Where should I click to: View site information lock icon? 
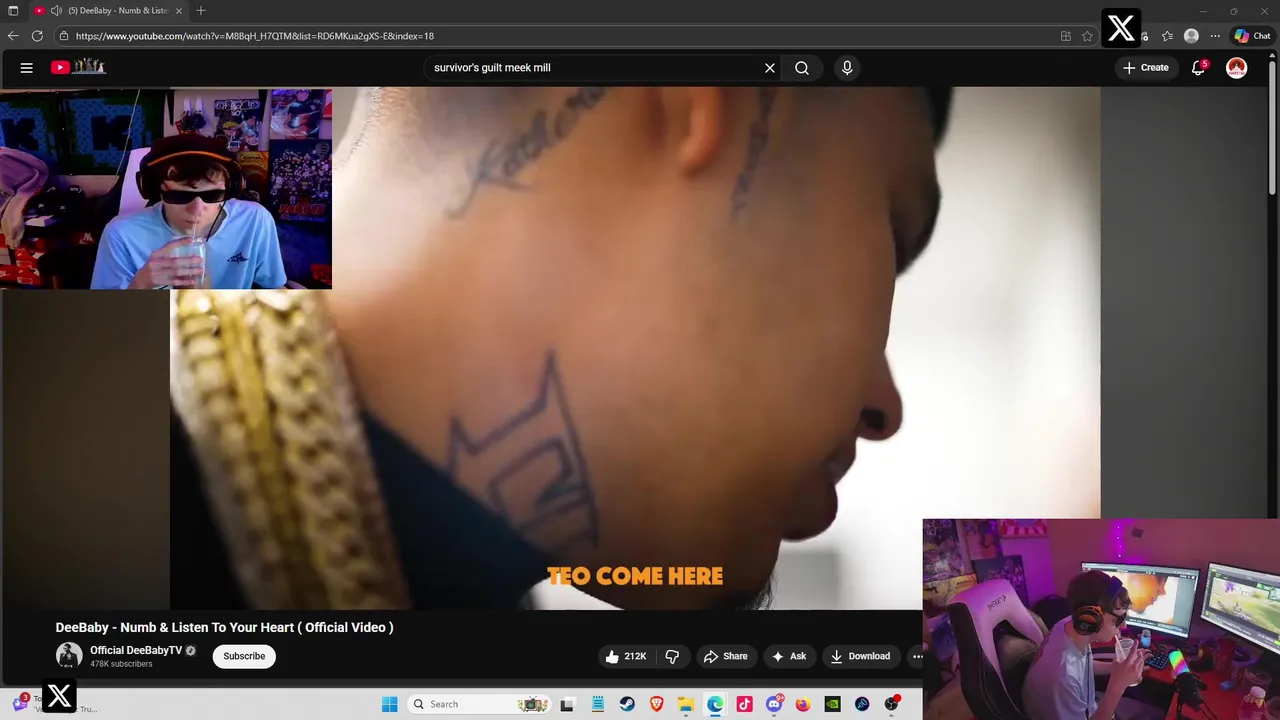click(x=64, y=36)
